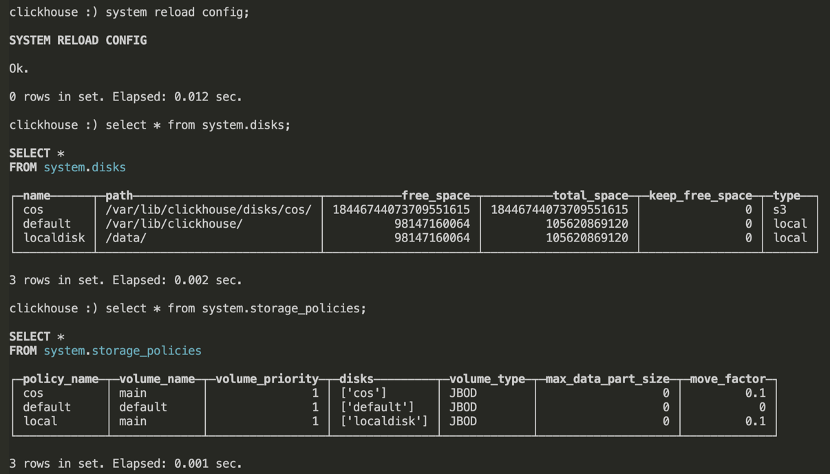The image size is (830, 474).
Task: Click the localdisk total_space value 105620869120
Action: (x=587, y=238)
